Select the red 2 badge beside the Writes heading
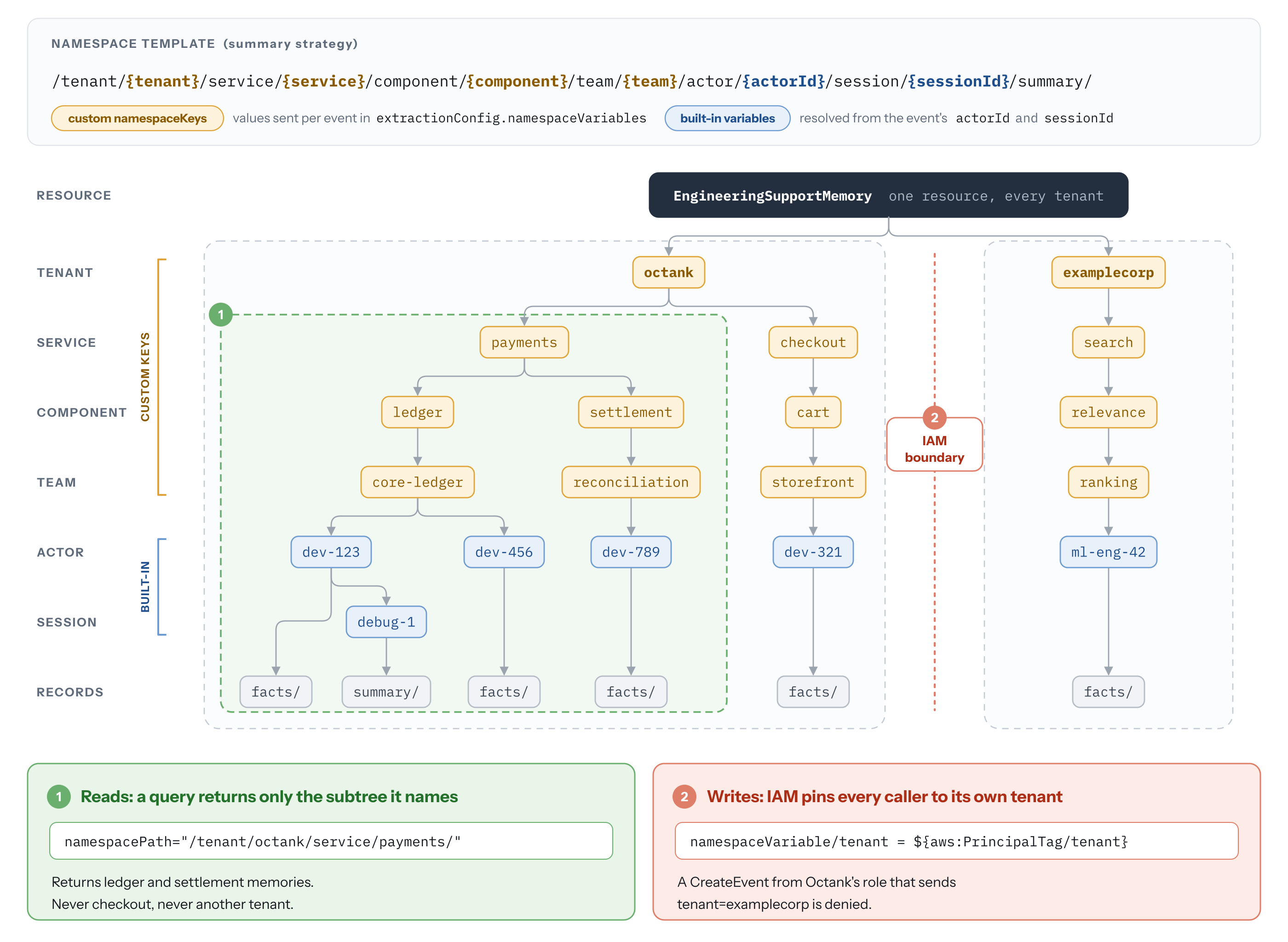The height and width of the screenshot is (942, 1288). [684, 796]
